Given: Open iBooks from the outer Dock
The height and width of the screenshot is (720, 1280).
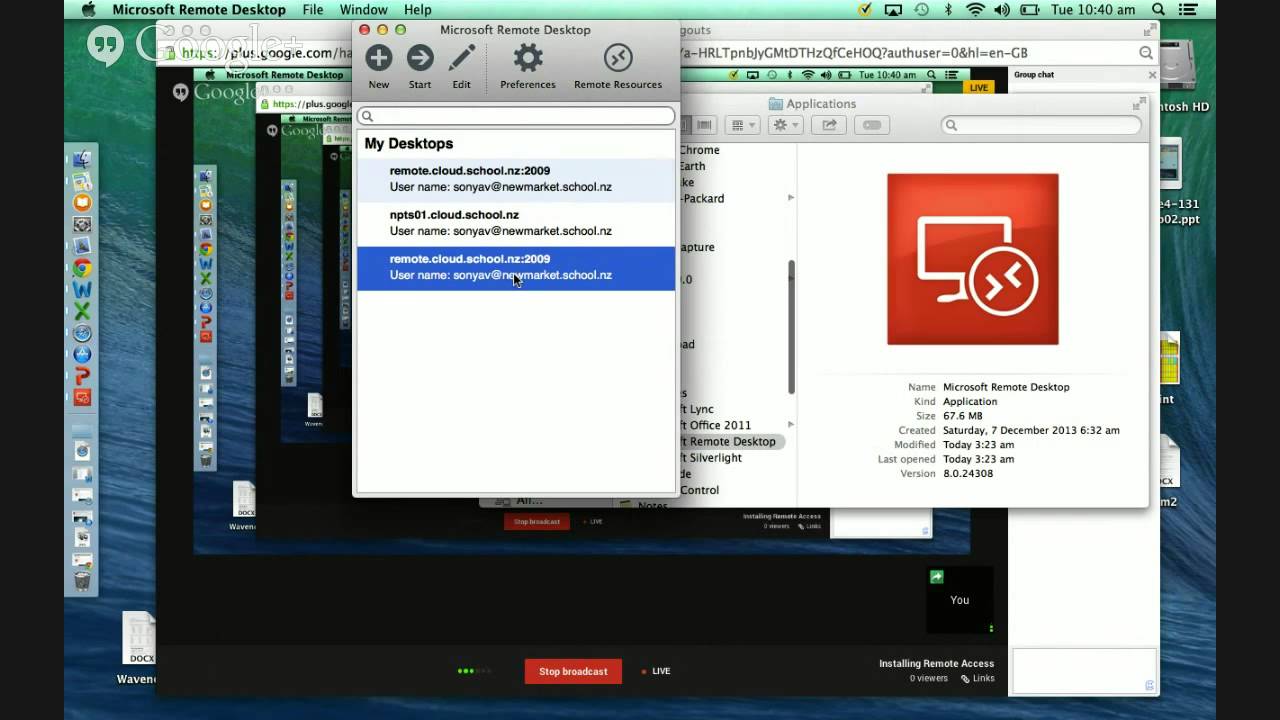Looking at the screenshot, I should 82,203.
